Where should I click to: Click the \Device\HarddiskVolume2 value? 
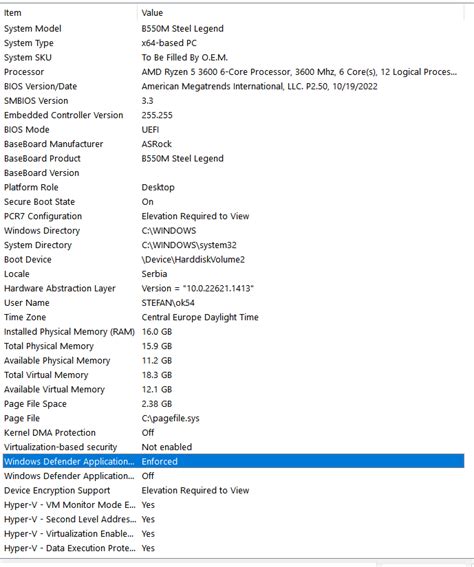pos(193,260)
